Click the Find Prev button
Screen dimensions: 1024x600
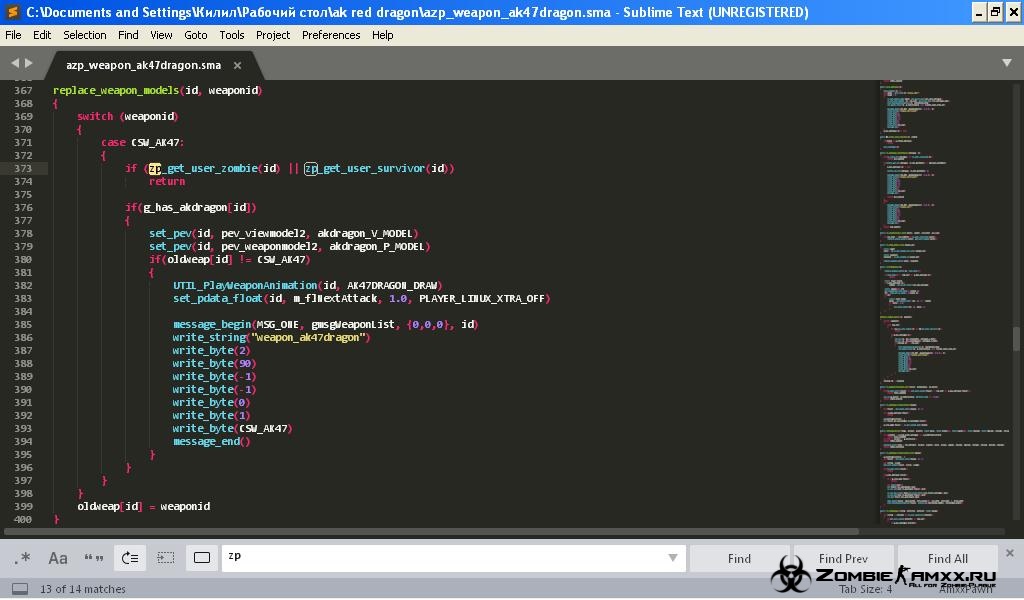(843, 558)
